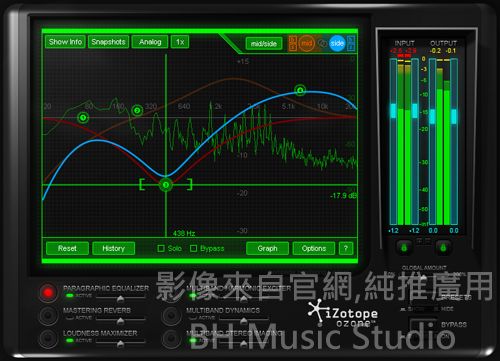Image resolution: width=500 pixels, height=361 pixels.
Task: Click the -17.9 dB gain readout
Action: click(x=343, y=196)
